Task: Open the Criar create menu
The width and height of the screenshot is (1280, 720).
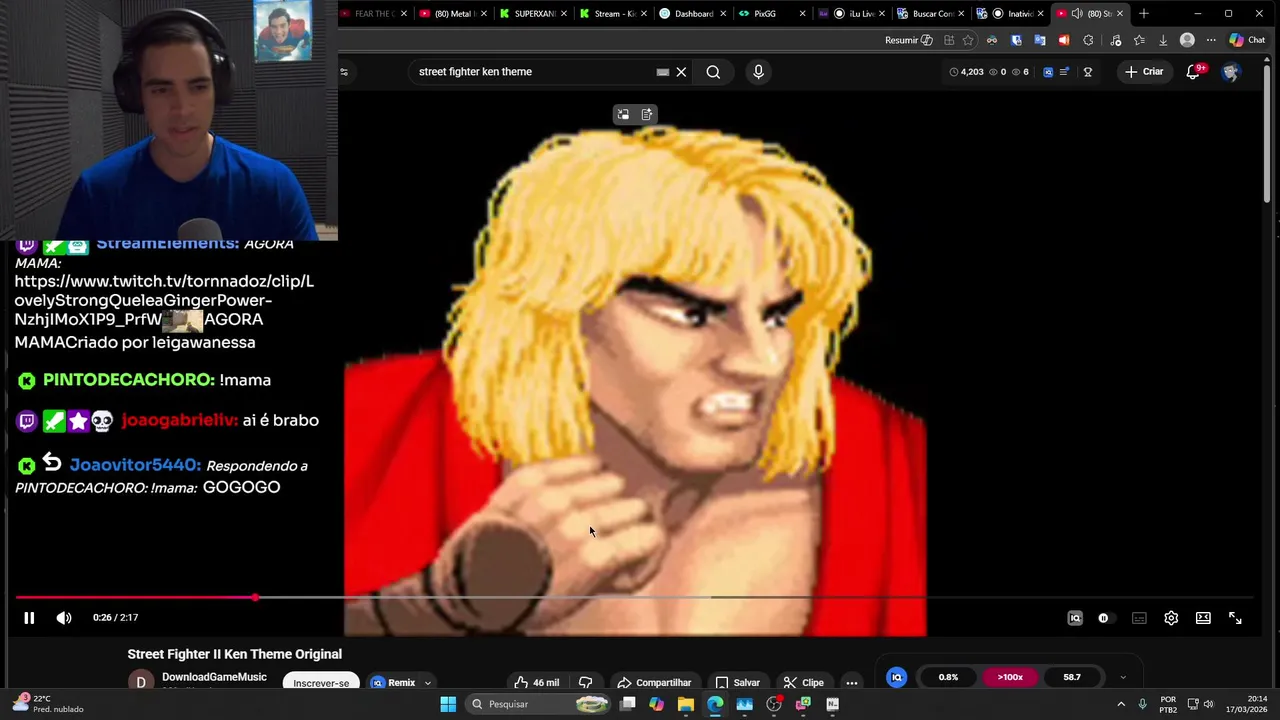Action: click(x=1144, y=72)
